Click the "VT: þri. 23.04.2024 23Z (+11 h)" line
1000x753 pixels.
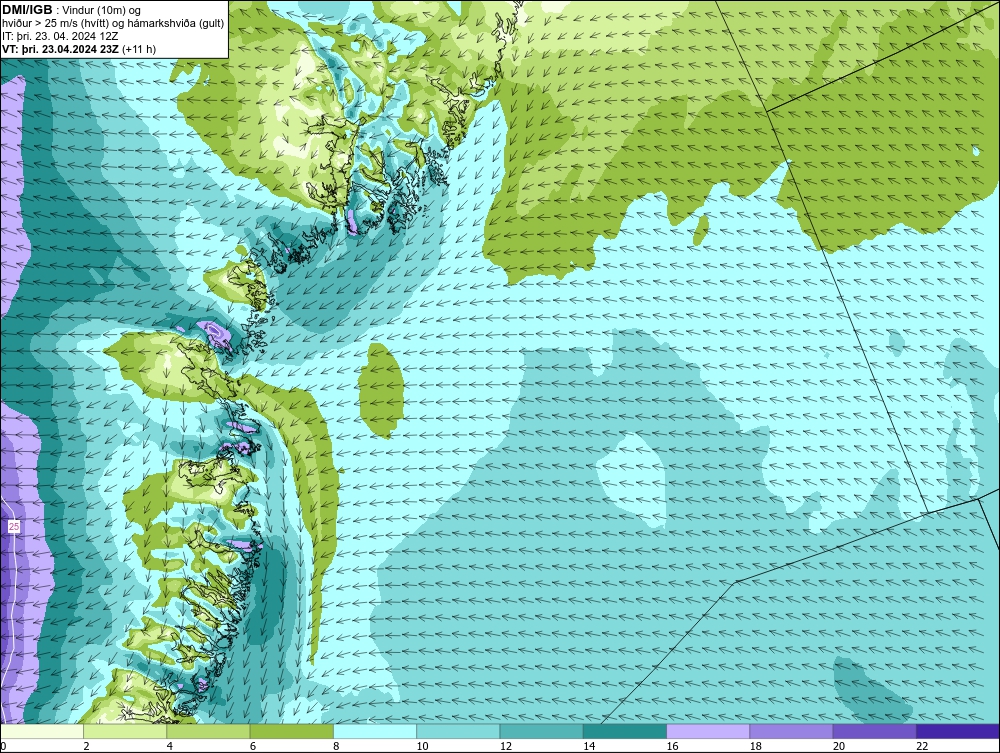tap(79, 48)
